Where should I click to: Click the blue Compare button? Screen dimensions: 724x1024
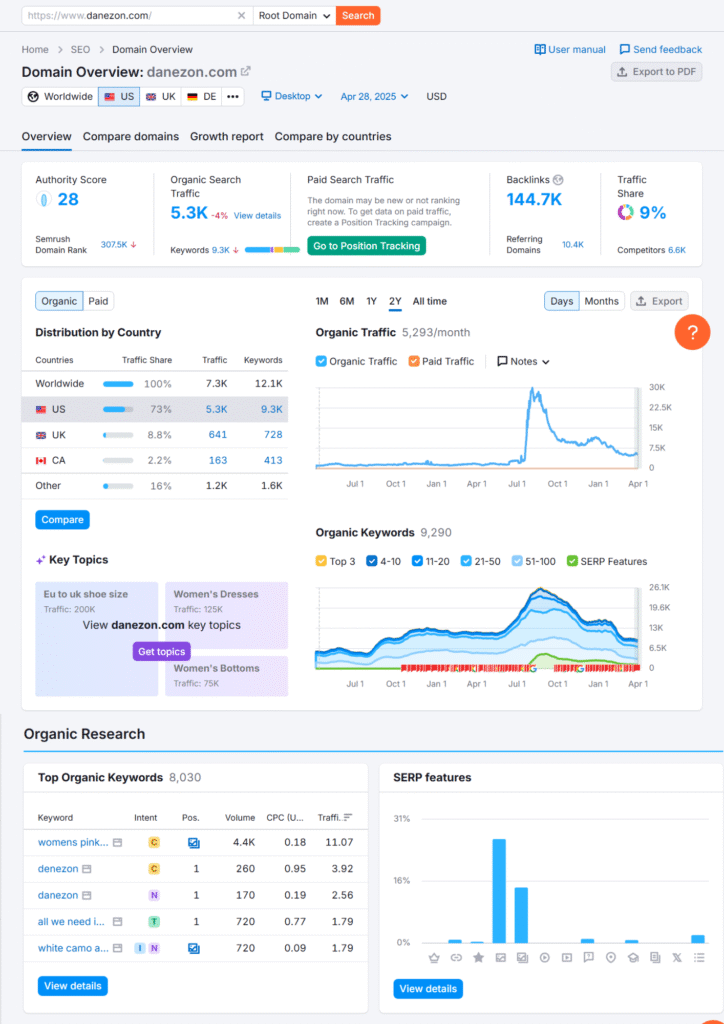pyautogui.click(x=63, y=520)
